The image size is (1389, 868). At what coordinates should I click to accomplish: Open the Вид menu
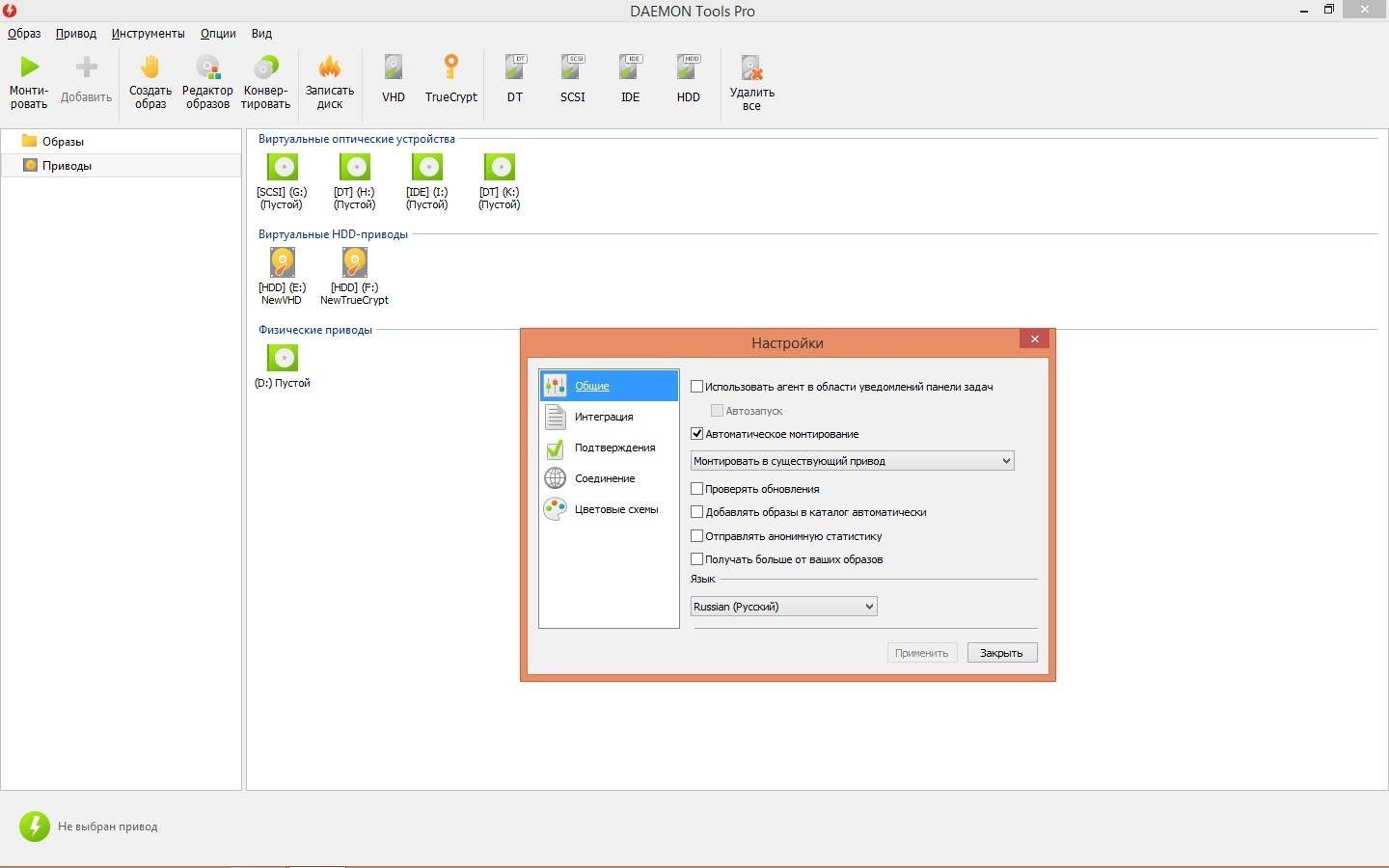261,33
